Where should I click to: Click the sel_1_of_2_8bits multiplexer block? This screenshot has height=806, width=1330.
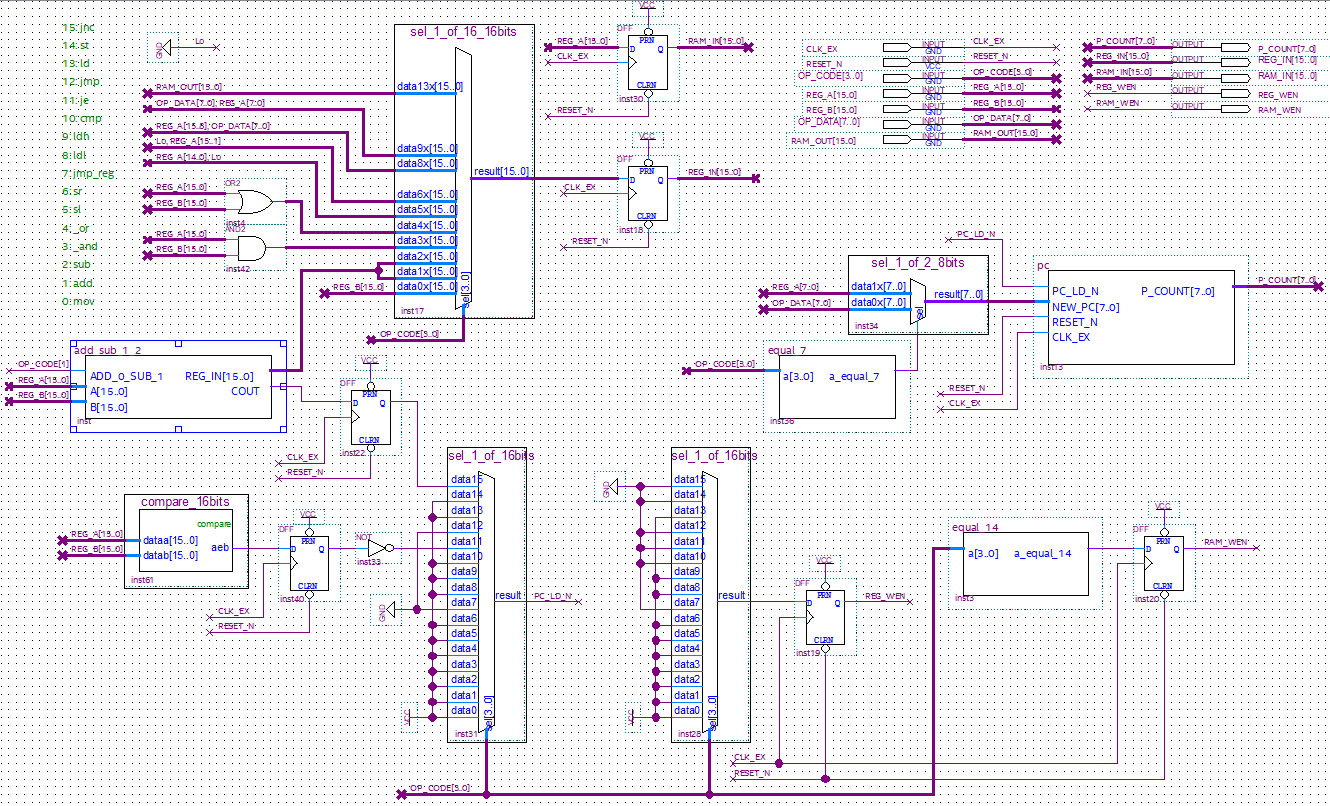click(918, 295)
